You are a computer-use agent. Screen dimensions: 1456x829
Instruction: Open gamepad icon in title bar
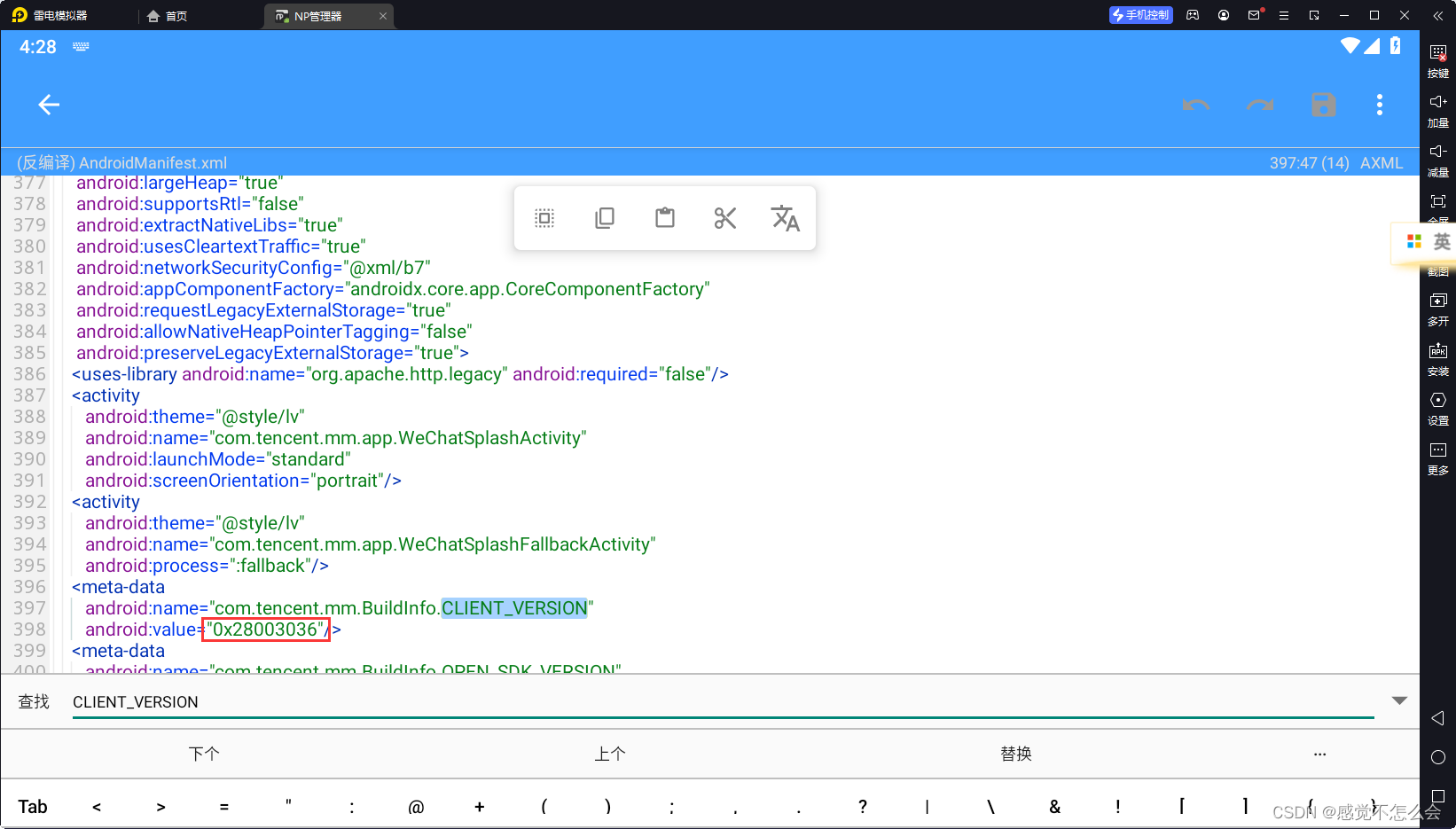coord(1193,15)
